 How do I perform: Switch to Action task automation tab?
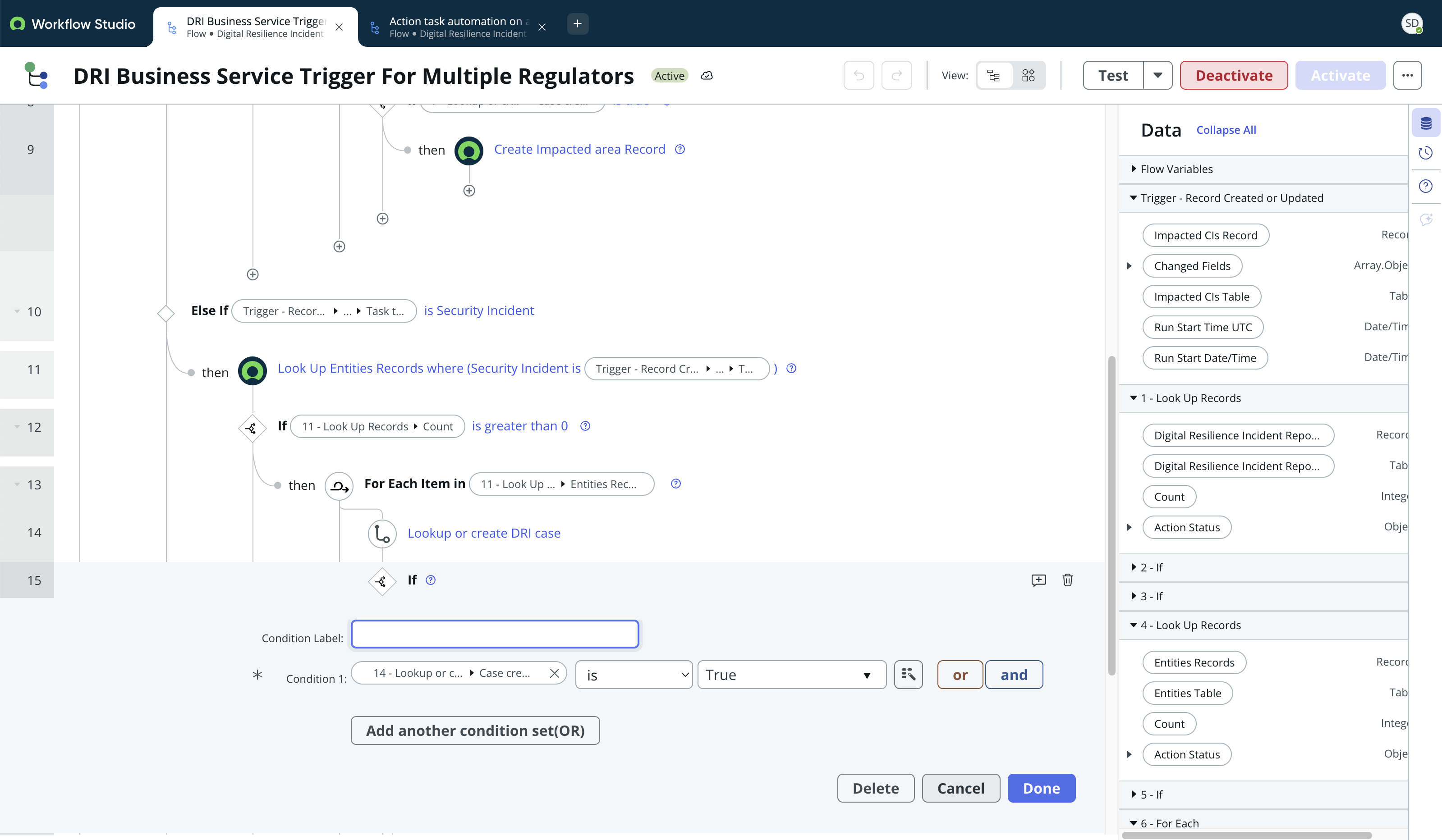click(457, 27)
